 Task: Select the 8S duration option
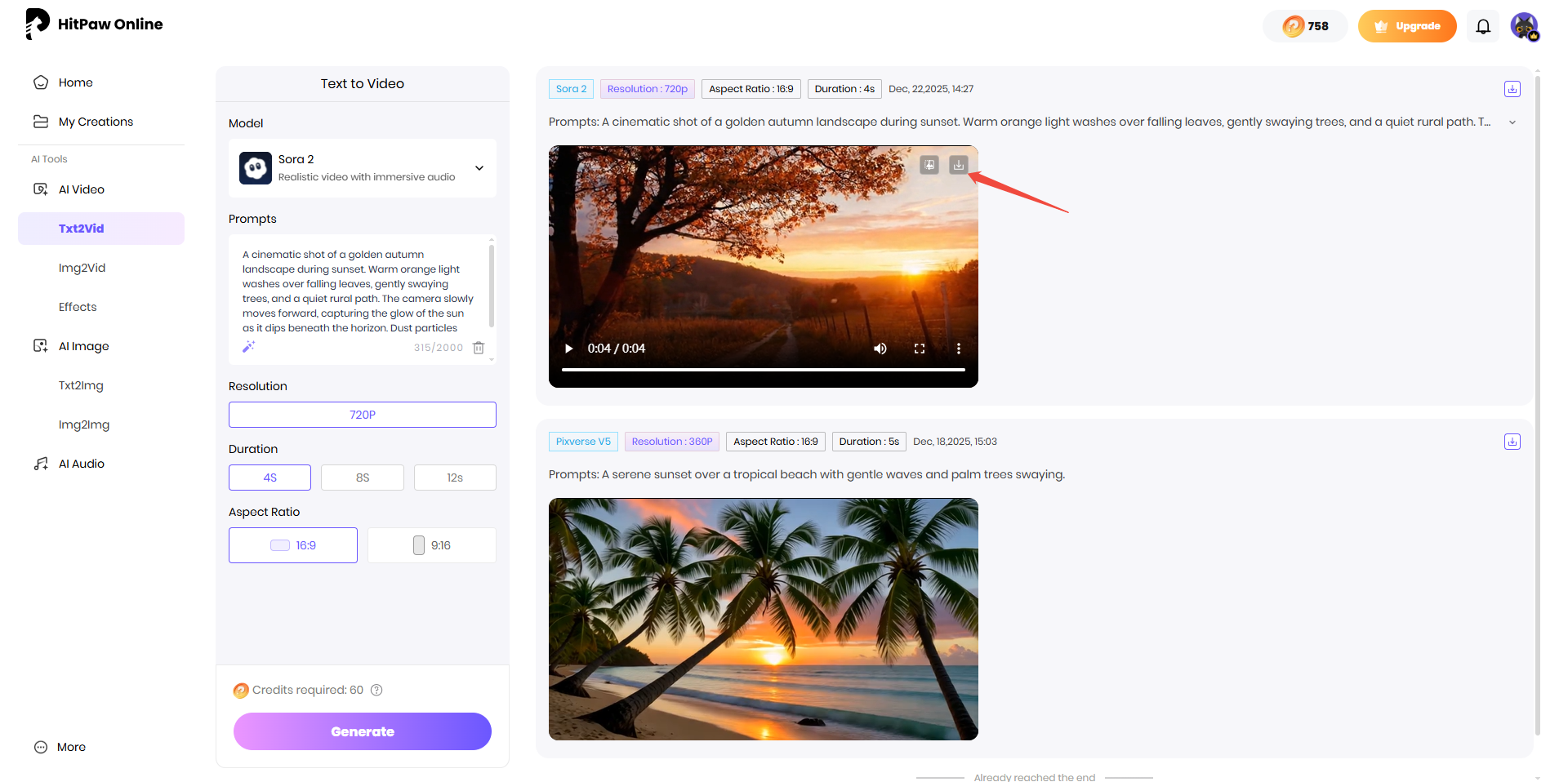pyautogui.click(x=363, y=478)
